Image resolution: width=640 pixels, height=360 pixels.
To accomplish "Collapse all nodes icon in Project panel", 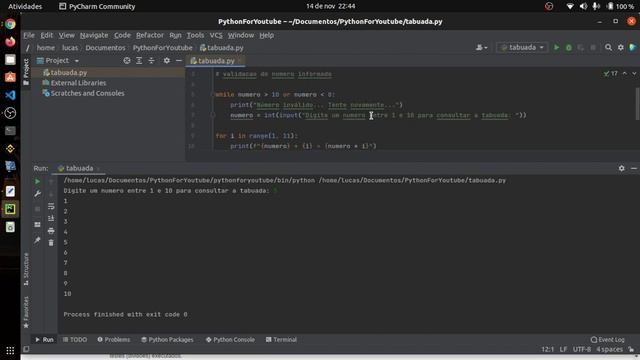I will (x=151, y=61).
